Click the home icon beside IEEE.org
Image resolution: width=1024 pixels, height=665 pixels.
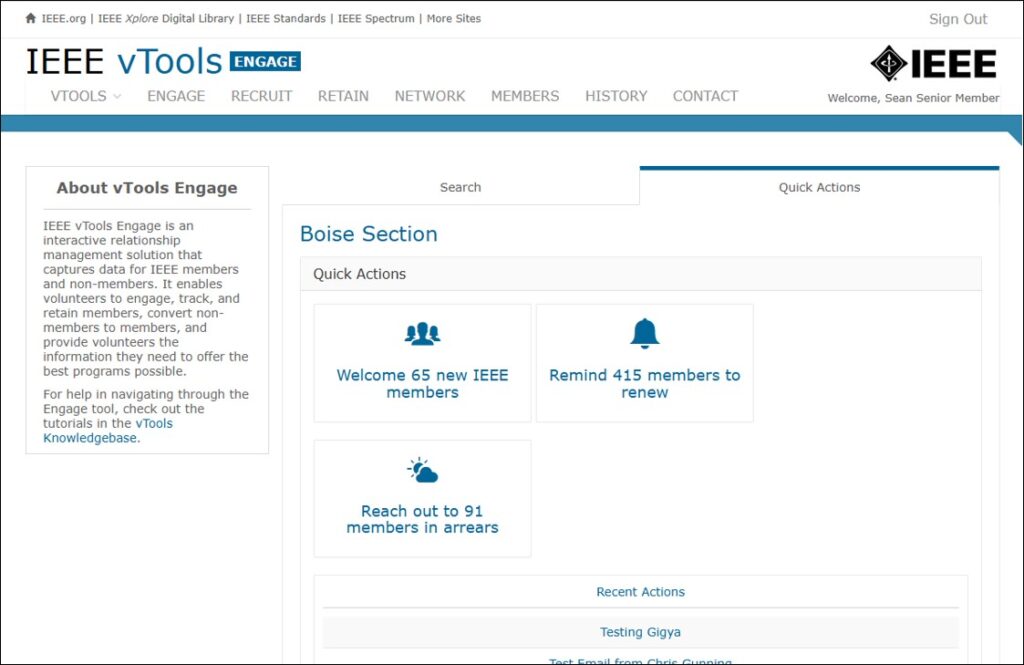(x=30, y=18)
